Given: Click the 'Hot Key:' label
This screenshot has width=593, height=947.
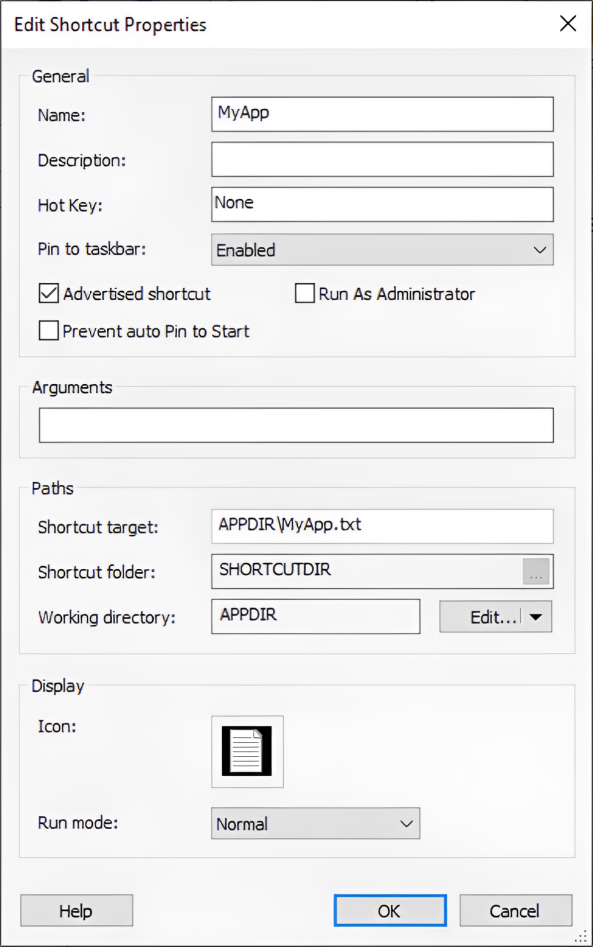Looking at the screenshot, I should click(70, 205).
